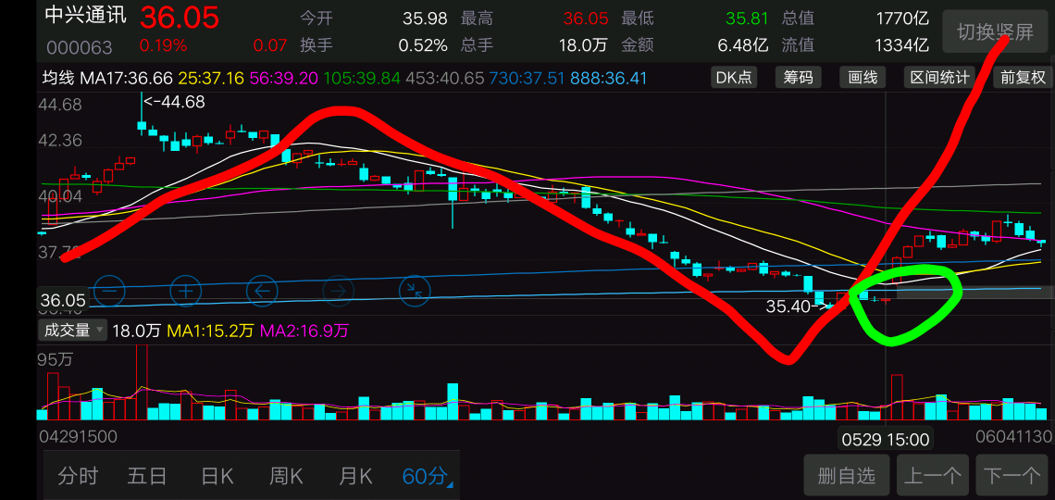Screen dimensions: 1055x500
Task: Click the 删自选 button
Action: [x=845, y=476]
